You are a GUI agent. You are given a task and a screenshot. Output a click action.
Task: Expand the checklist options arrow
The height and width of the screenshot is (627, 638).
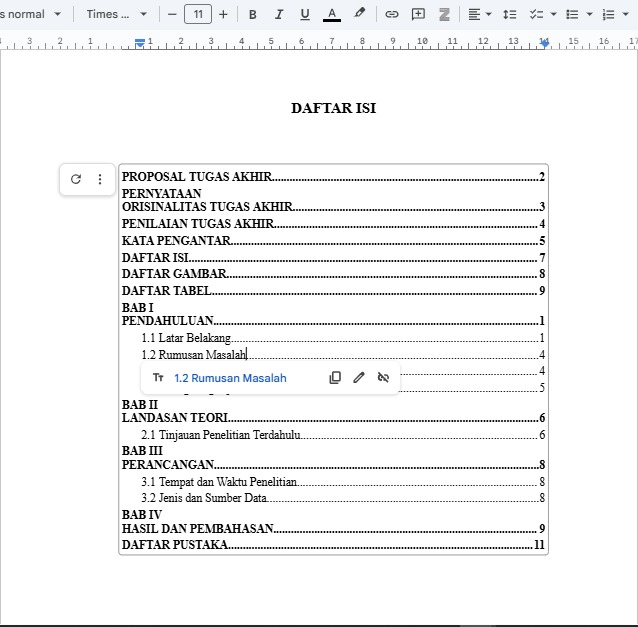tap(553, 15)
